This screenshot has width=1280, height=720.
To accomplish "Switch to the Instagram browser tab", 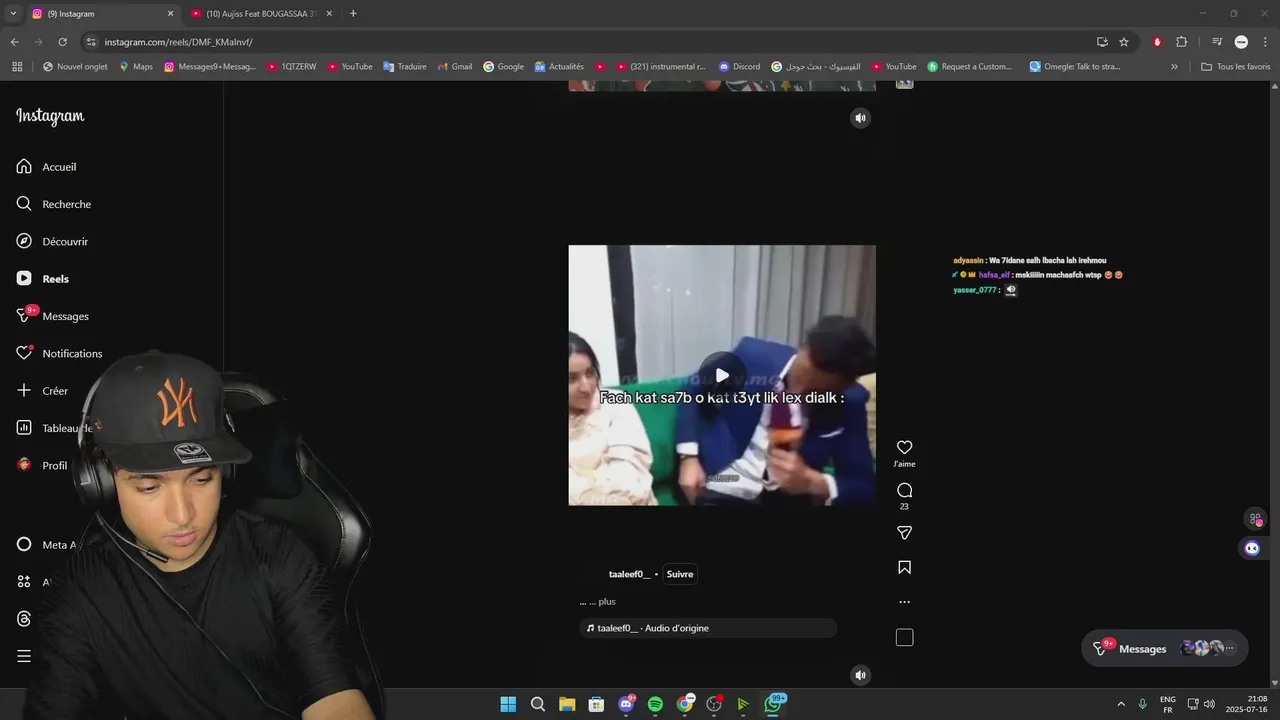I will tap(100, 14).
